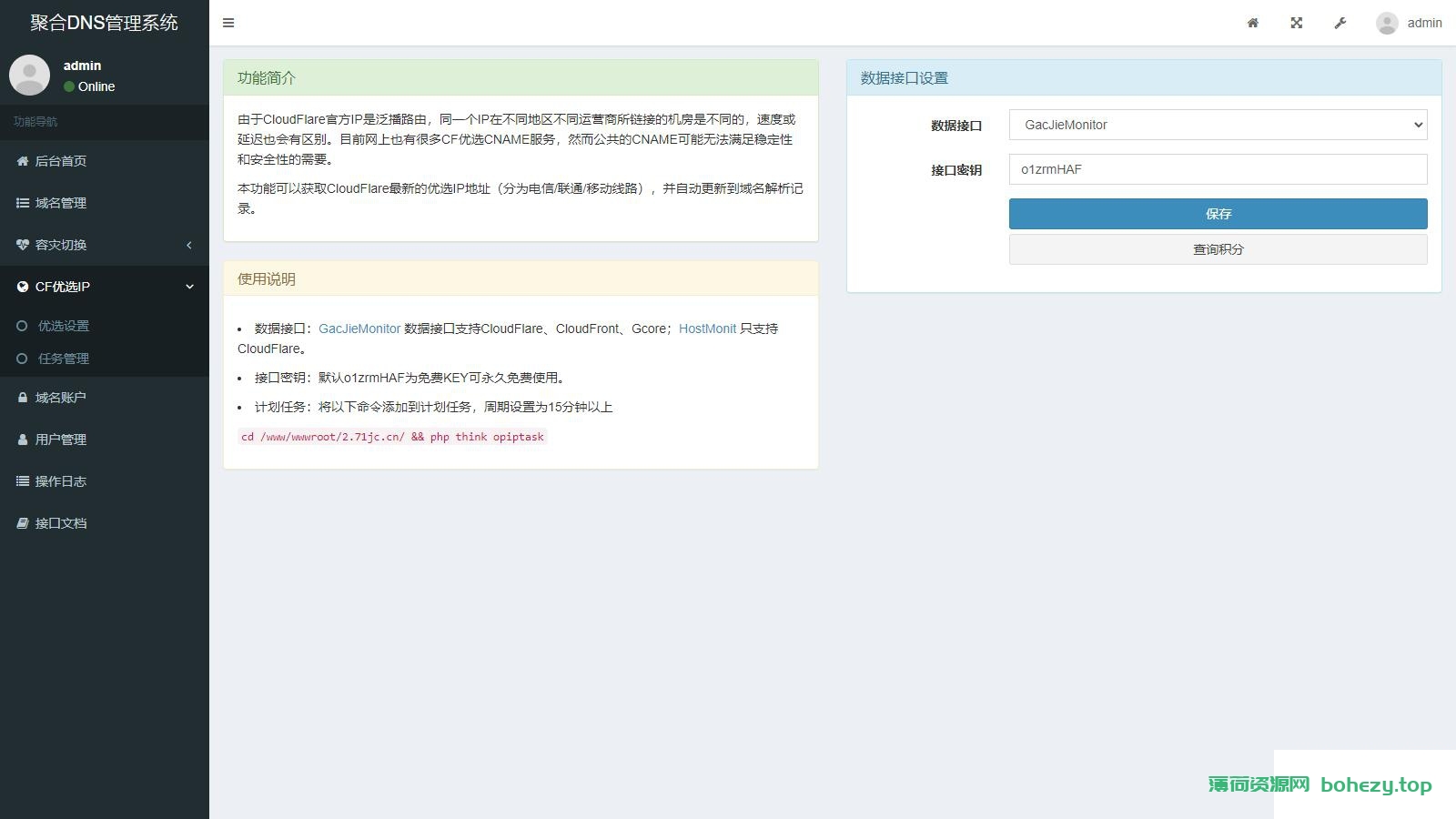Click the lock icon beside 域名账户

tap(23, 398)
